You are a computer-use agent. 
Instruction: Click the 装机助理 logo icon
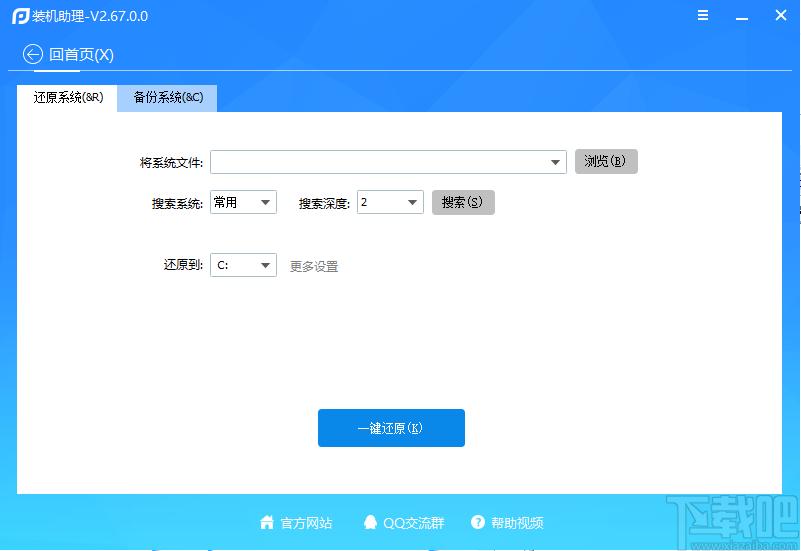pos(20,16)
